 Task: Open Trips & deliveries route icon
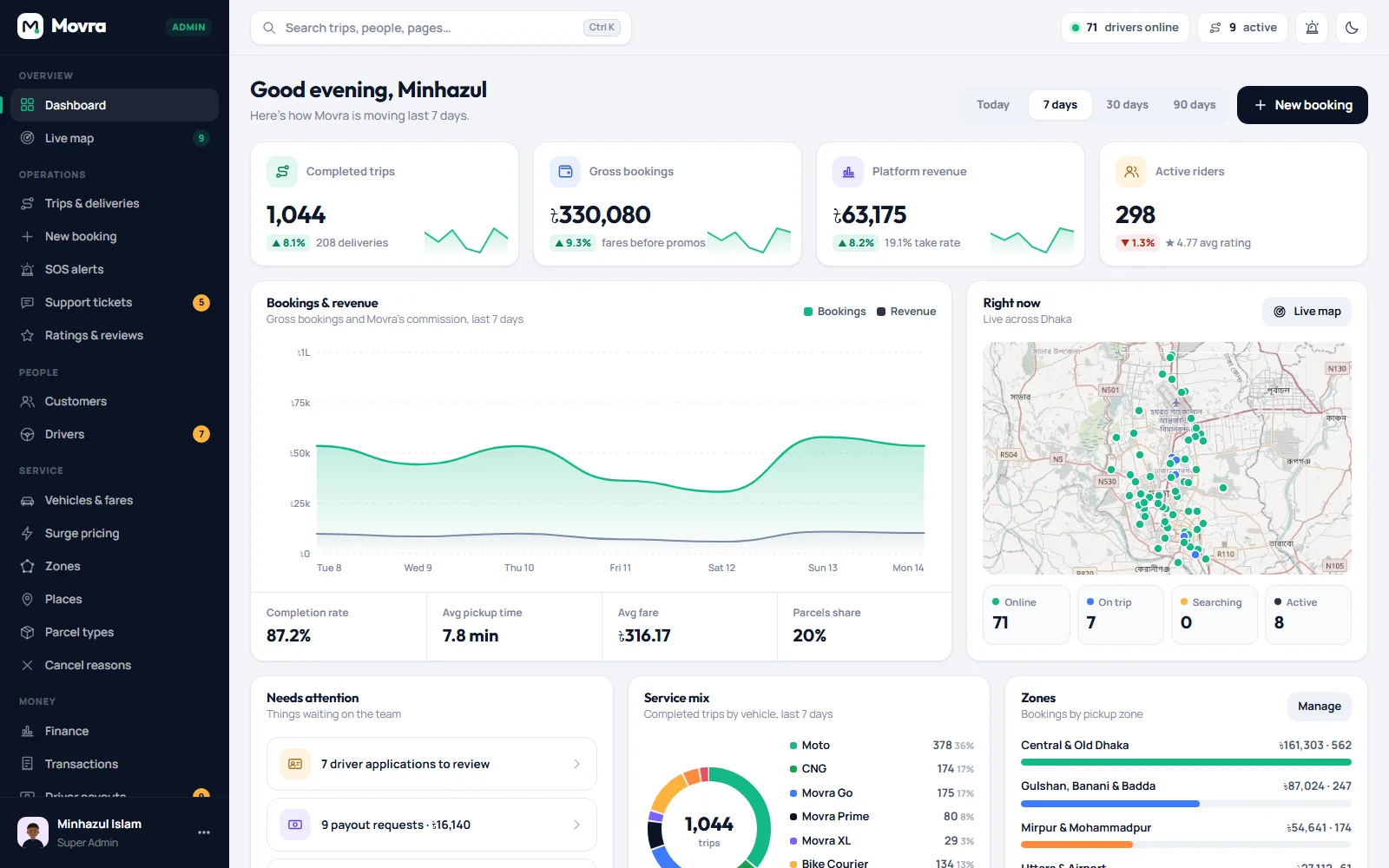click(27, 203)
